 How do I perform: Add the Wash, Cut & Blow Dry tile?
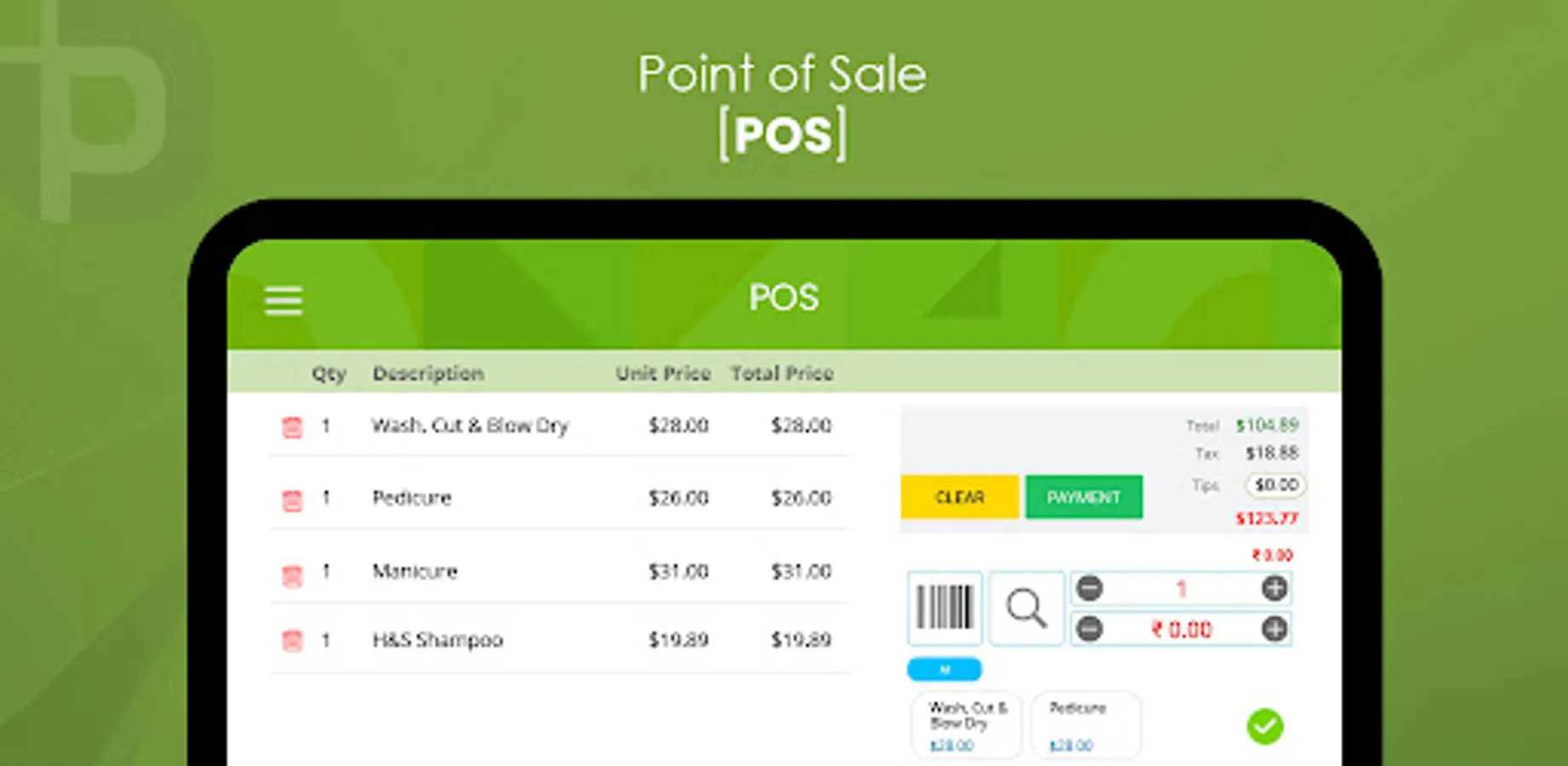966,724
